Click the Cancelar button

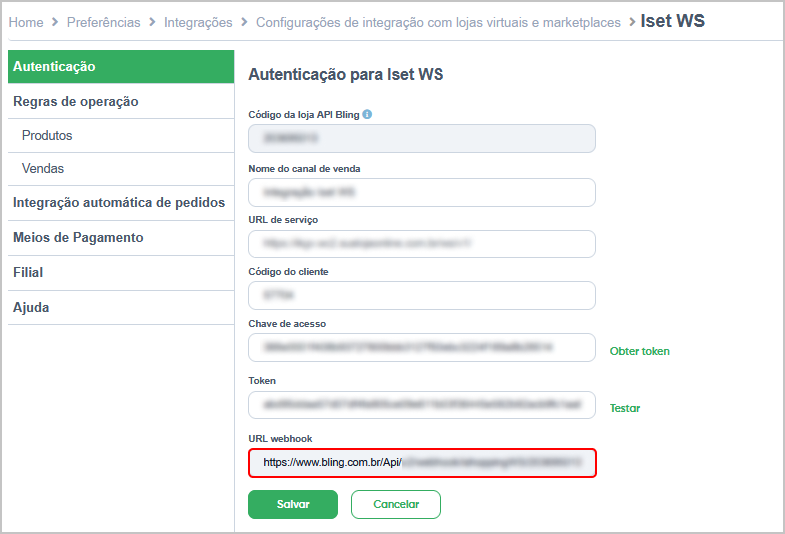(396, 504)
